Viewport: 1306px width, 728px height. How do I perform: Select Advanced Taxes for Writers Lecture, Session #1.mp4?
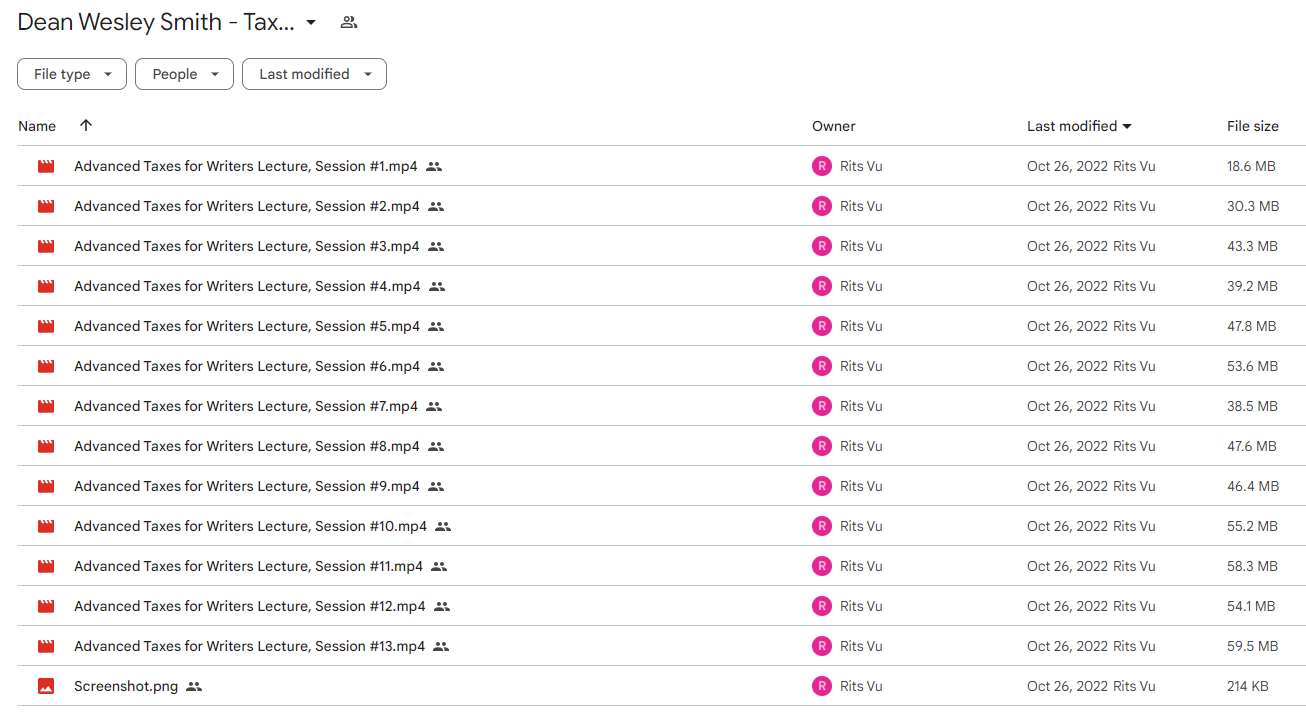pos(246,166)
